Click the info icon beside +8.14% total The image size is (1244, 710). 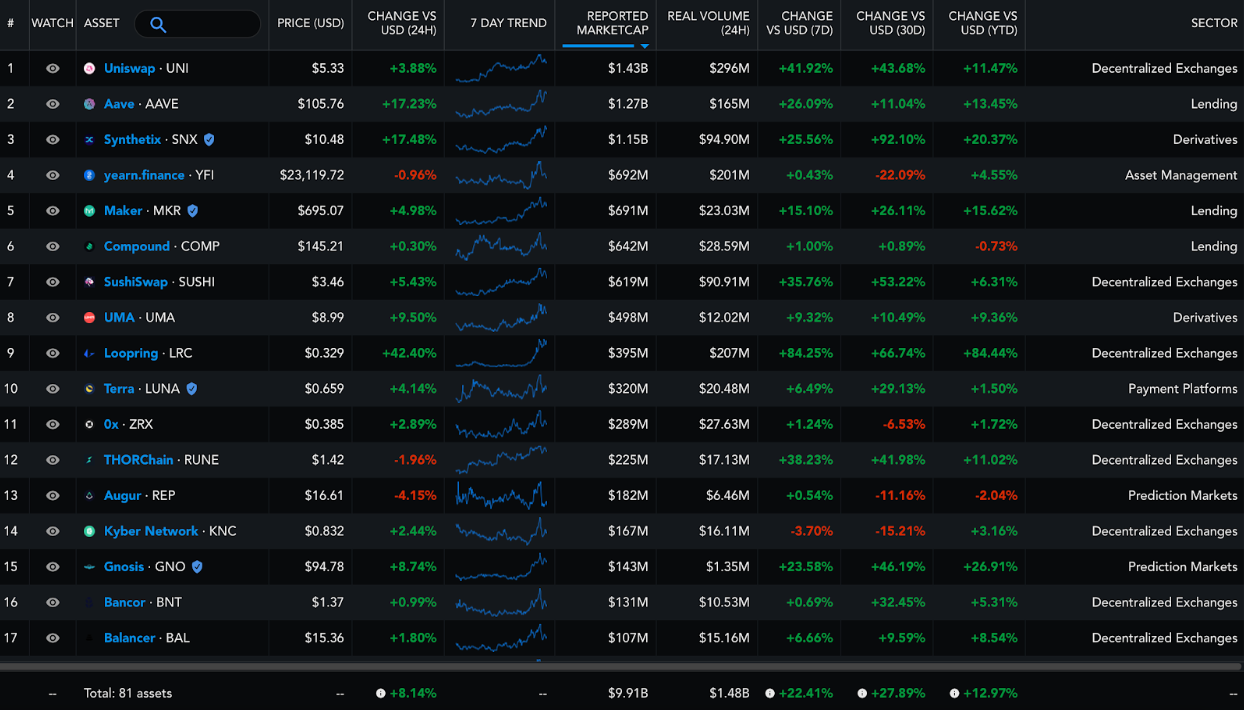[x=381, y=693]
